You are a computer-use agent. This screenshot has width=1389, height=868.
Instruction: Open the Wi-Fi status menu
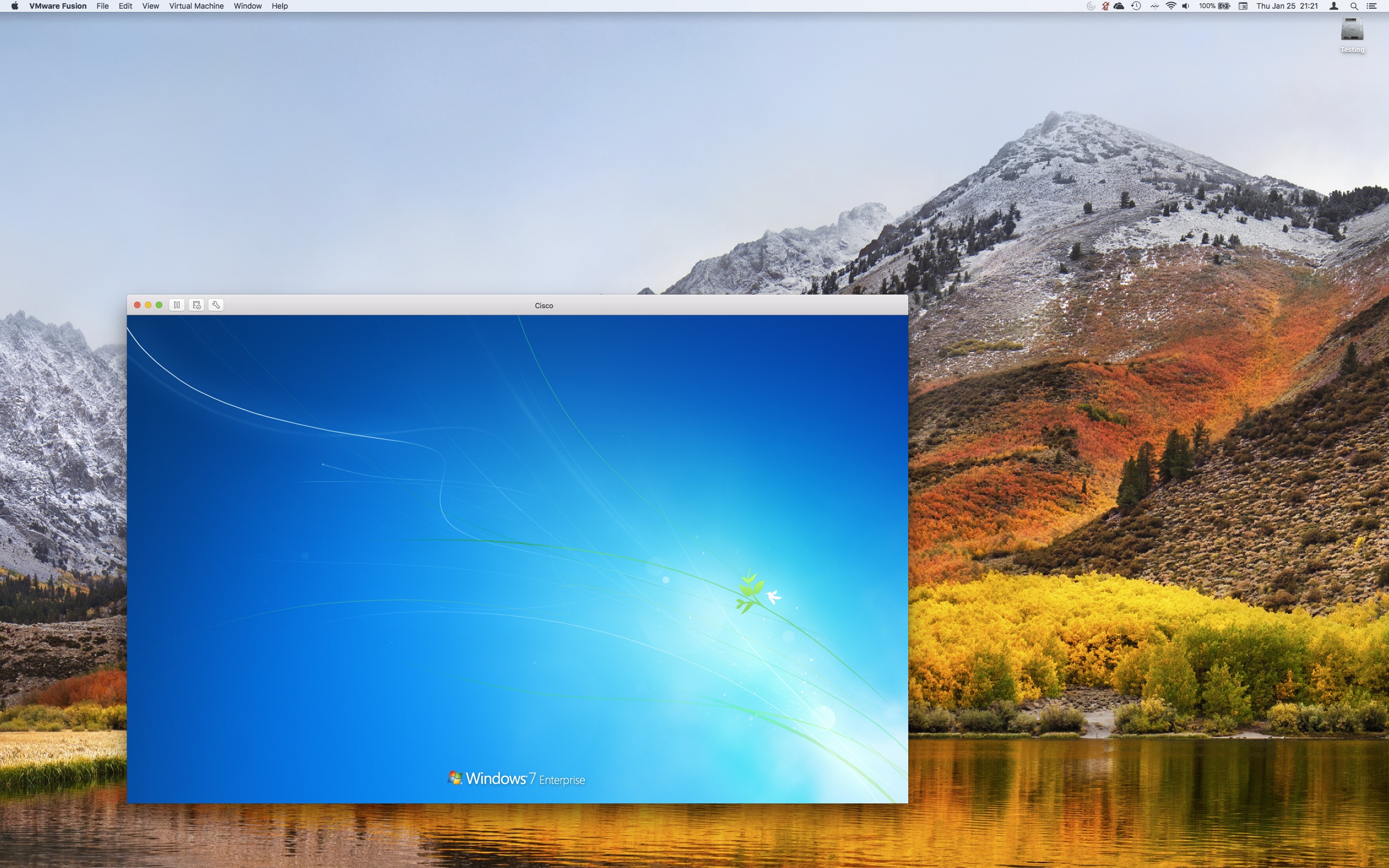click(1171, 6)
